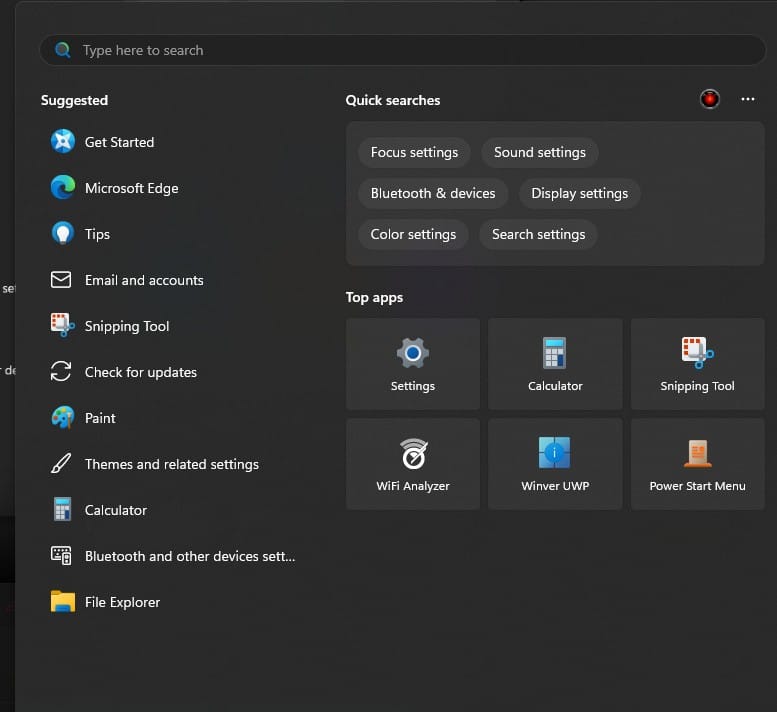Launch the Power Start Menu tile
Screen dimensions: 777x712
click(x=697, y=464)
